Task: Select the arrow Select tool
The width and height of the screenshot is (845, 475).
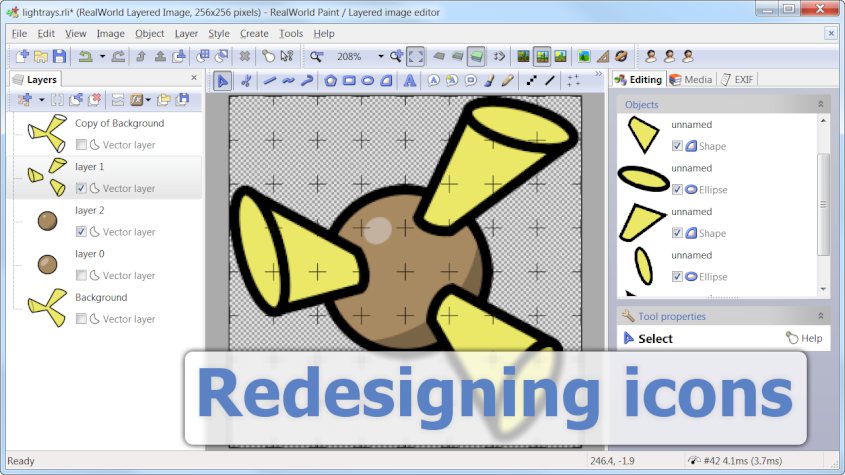Action: click(x=222, y=81)
